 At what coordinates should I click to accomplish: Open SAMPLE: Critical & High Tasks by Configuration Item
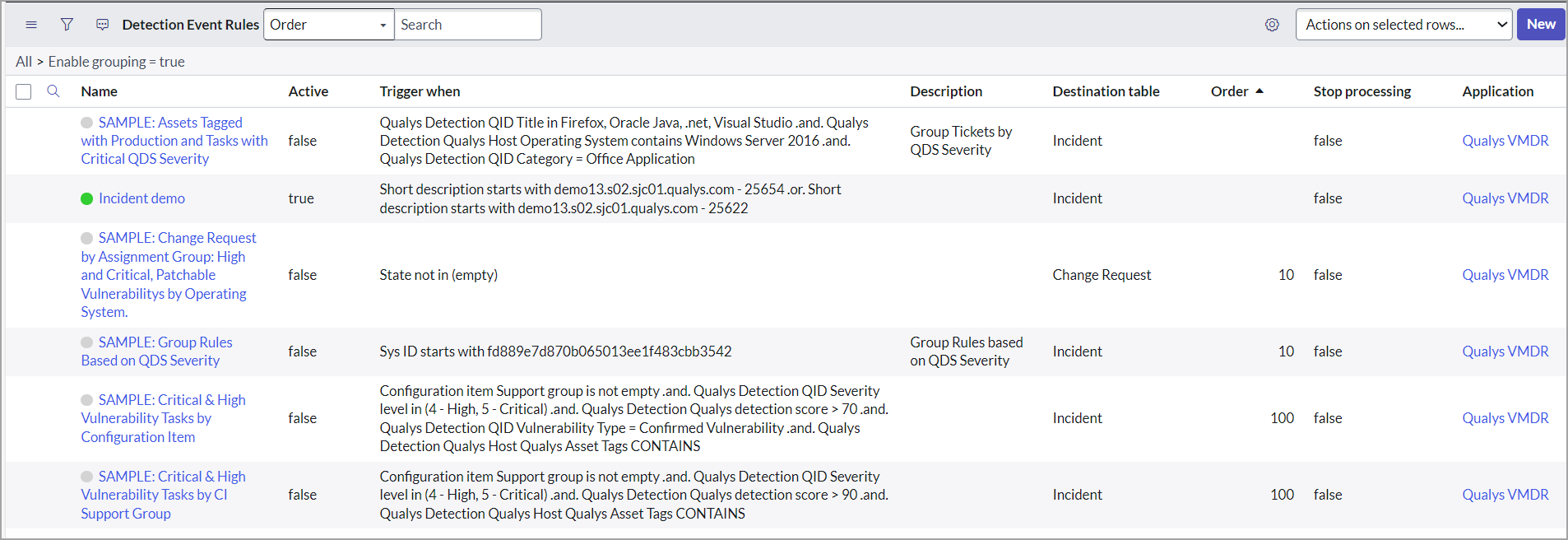pyautogui.click(x=163, y=418)
